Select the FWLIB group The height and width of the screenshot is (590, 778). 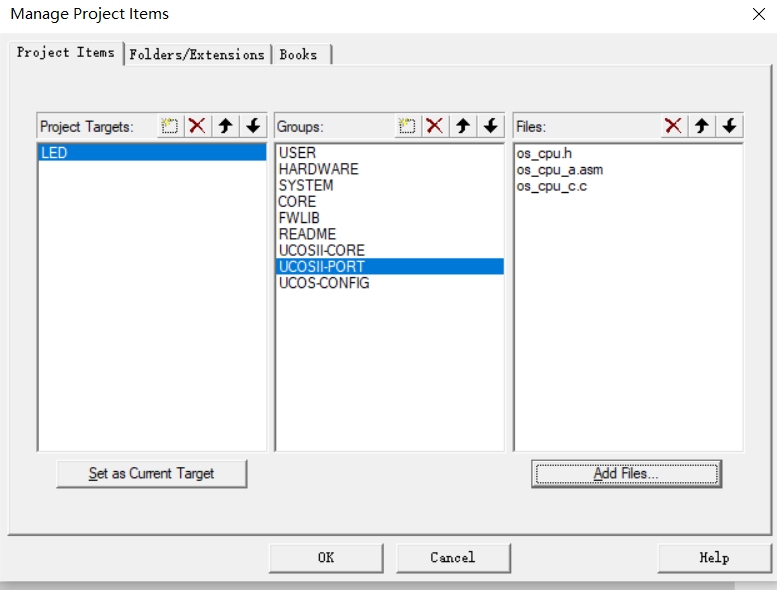click(389, 218)
